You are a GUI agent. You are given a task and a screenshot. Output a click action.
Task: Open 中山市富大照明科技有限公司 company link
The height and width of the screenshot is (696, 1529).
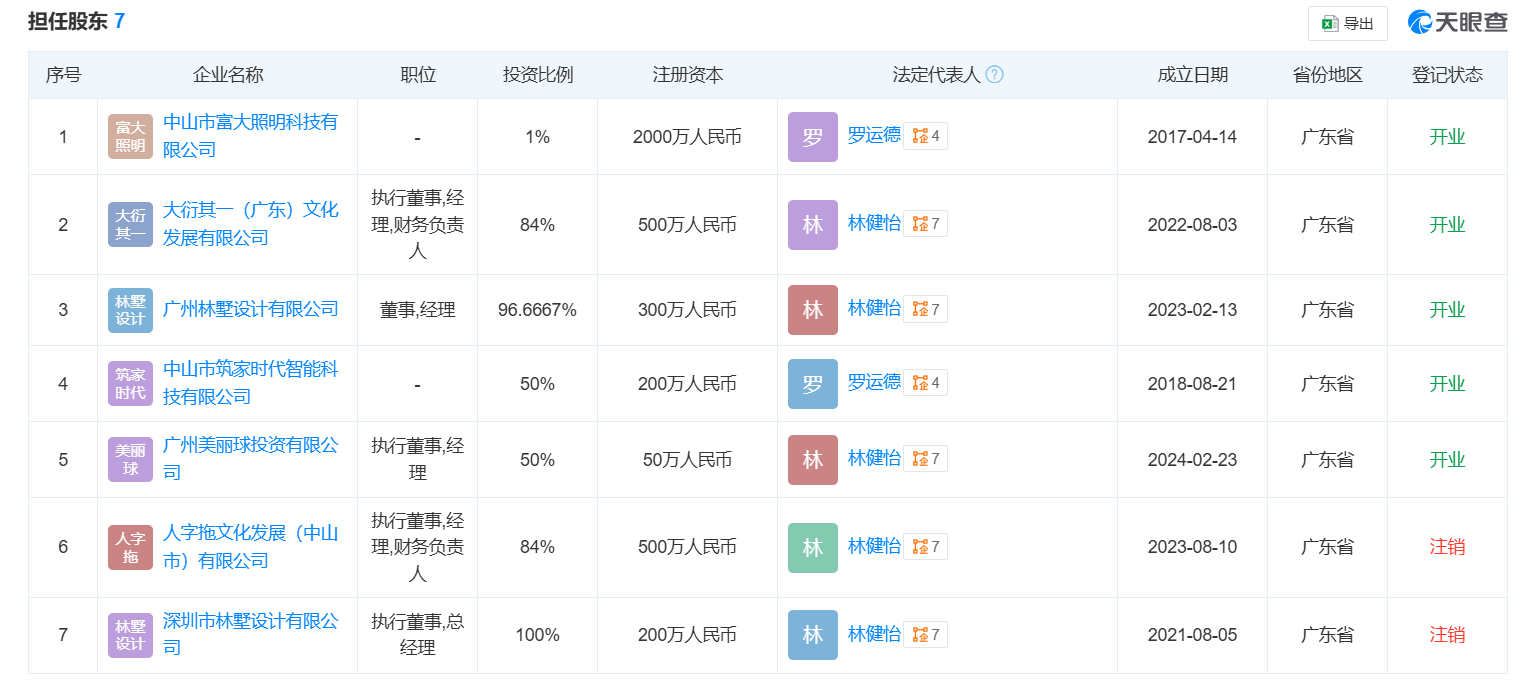250,136
